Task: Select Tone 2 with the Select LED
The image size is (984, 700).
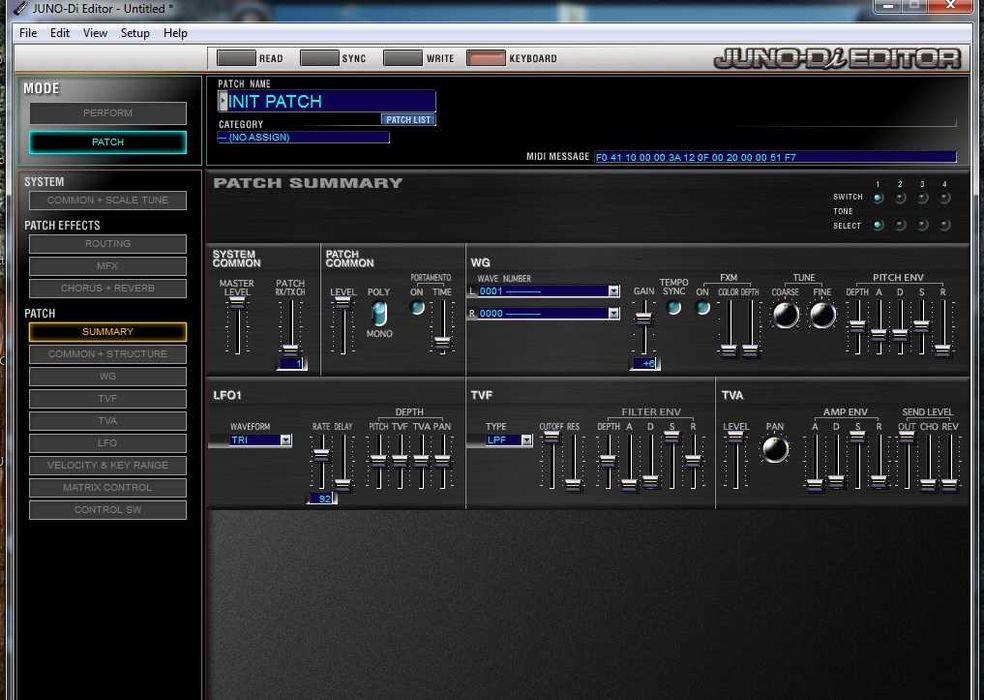Action: tap(900, 225)
